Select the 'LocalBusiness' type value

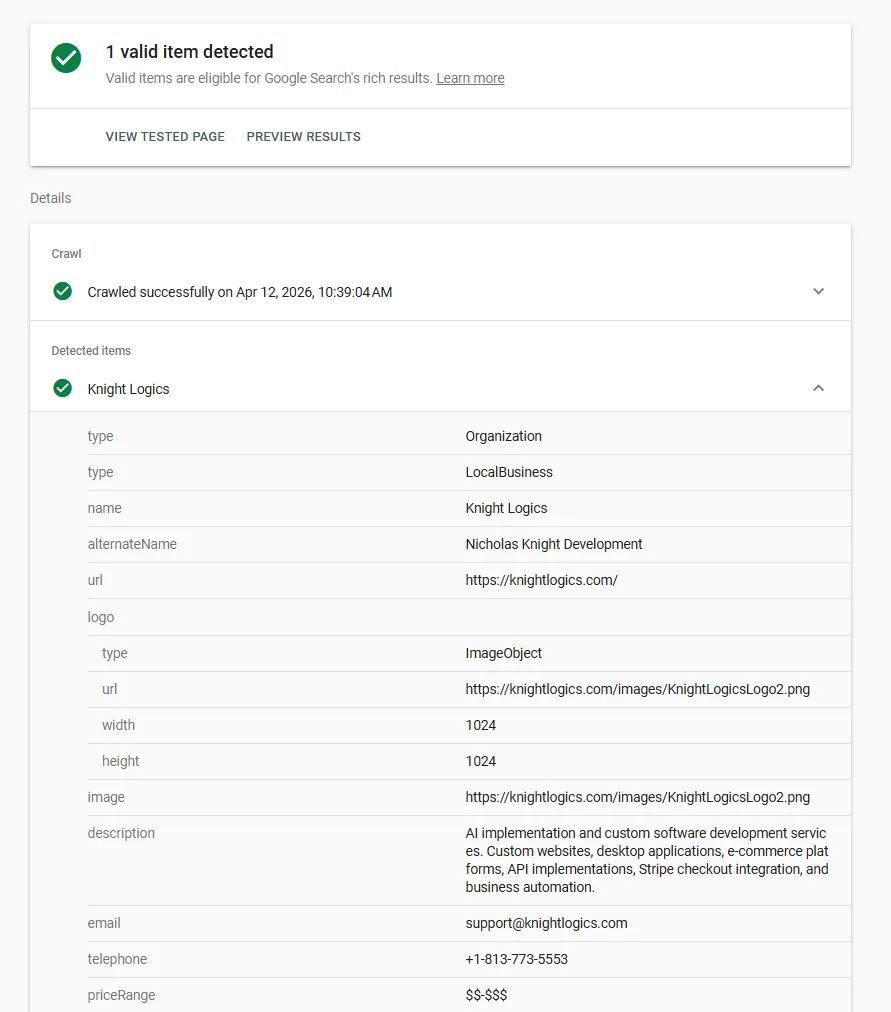pyautogui.click(x=509, y=472)
